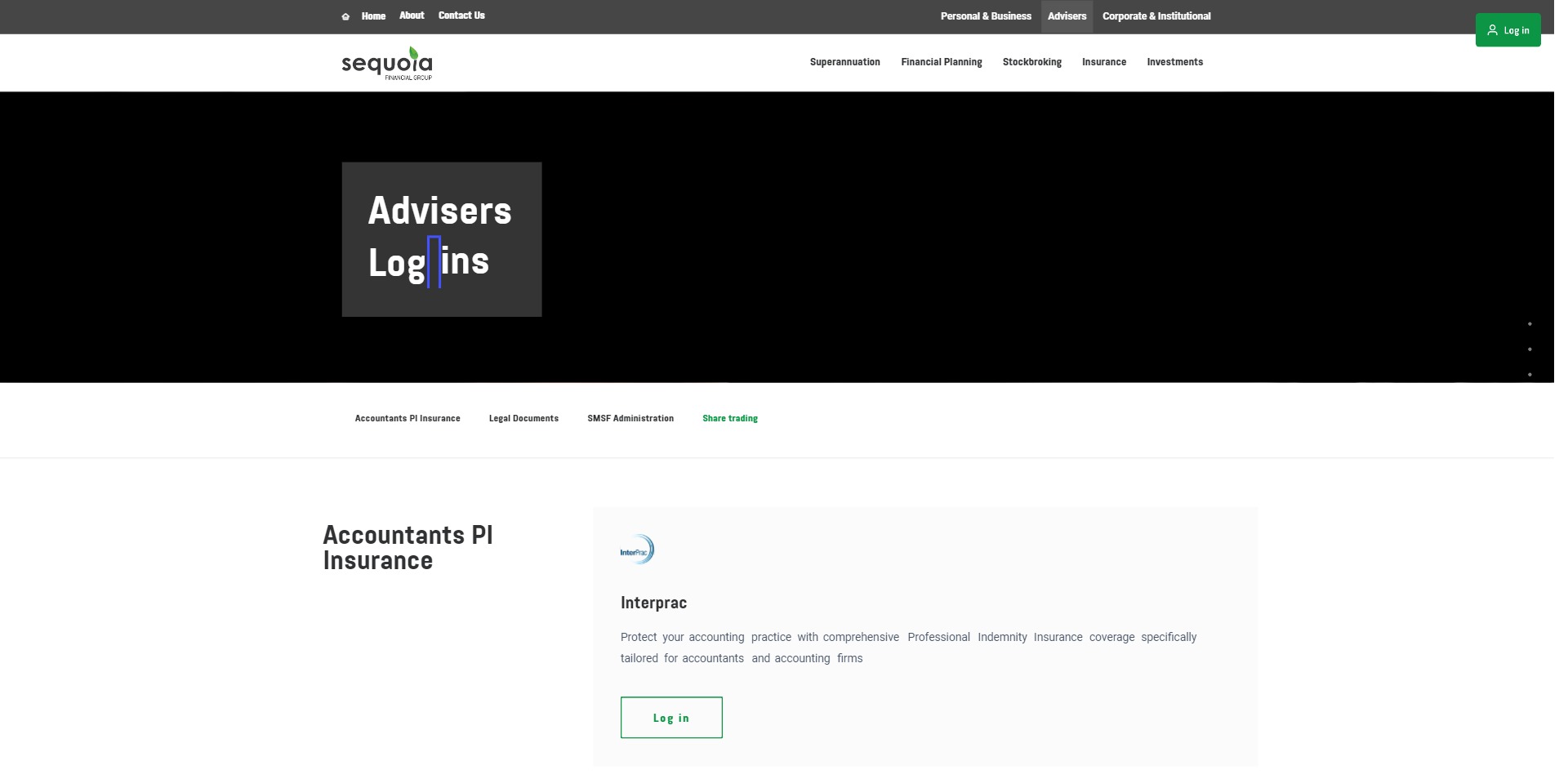Click the Sequoia Financial Group logo

(x=386, y=63)
